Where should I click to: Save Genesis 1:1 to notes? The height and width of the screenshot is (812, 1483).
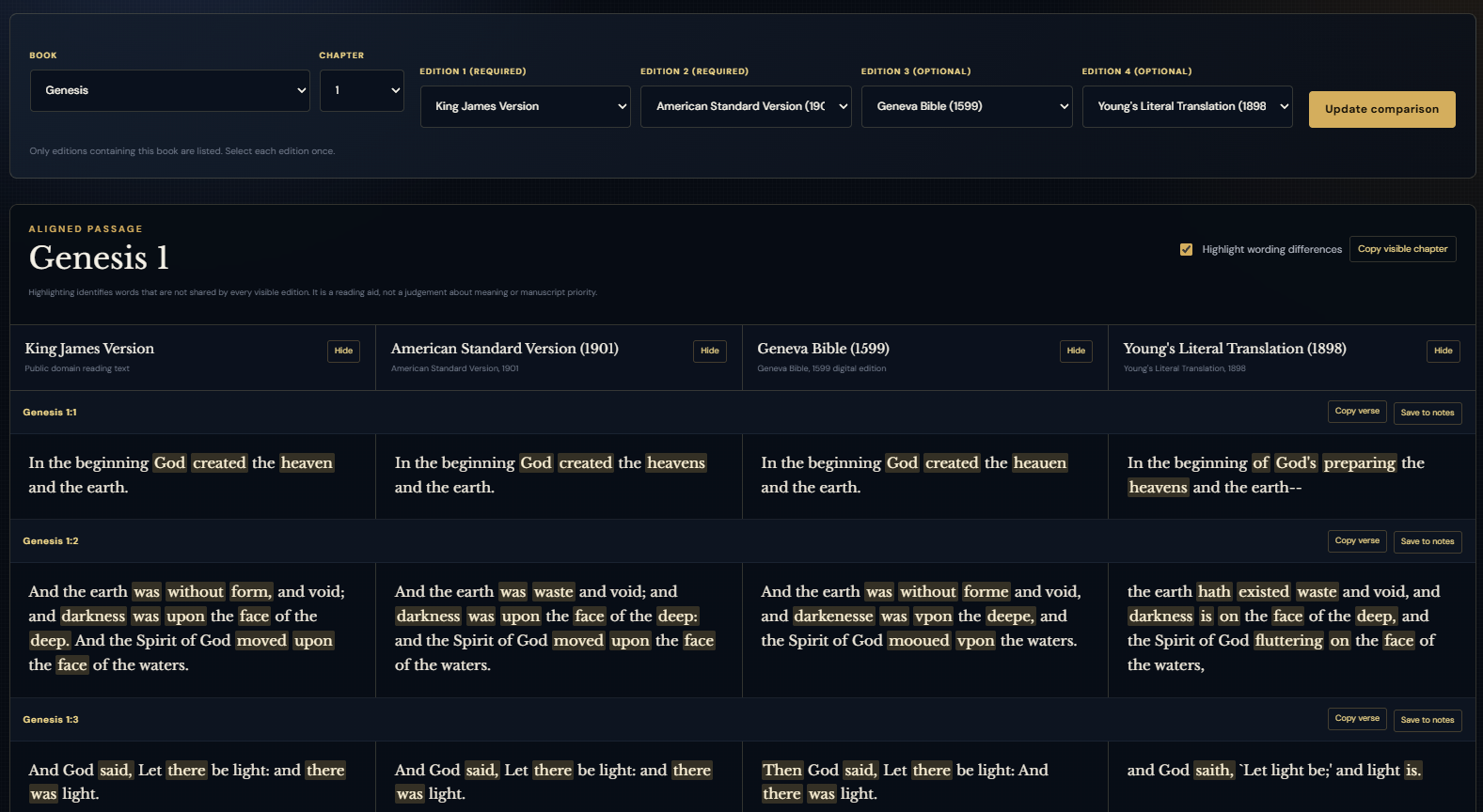coord(1428,413)
